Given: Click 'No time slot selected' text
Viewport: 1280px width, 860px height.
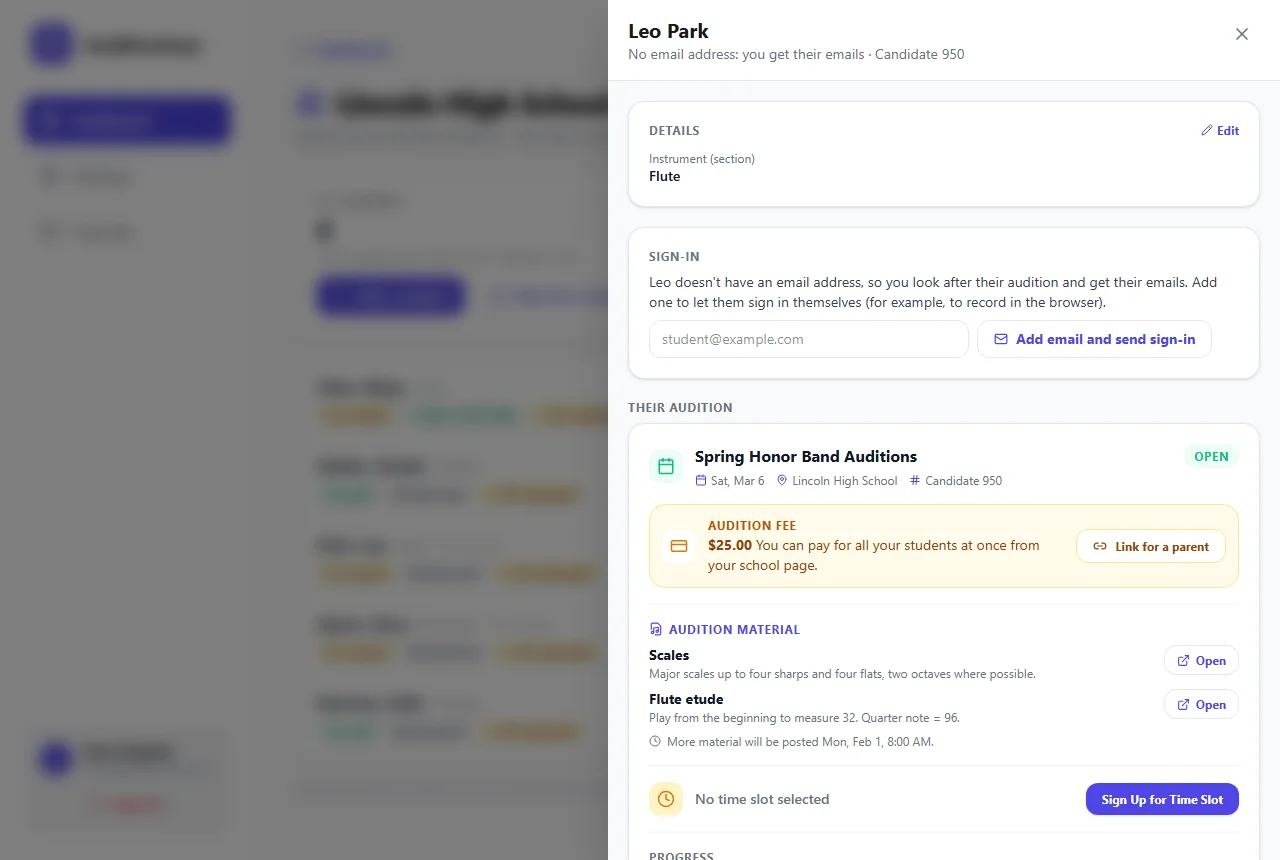Looking at the screenshot, I should point(762,799).
